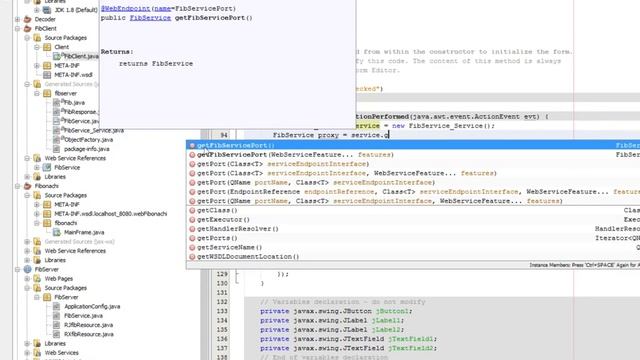Expand the Web Services node under FibServer

pyautogui.click(x=27, y=353)
